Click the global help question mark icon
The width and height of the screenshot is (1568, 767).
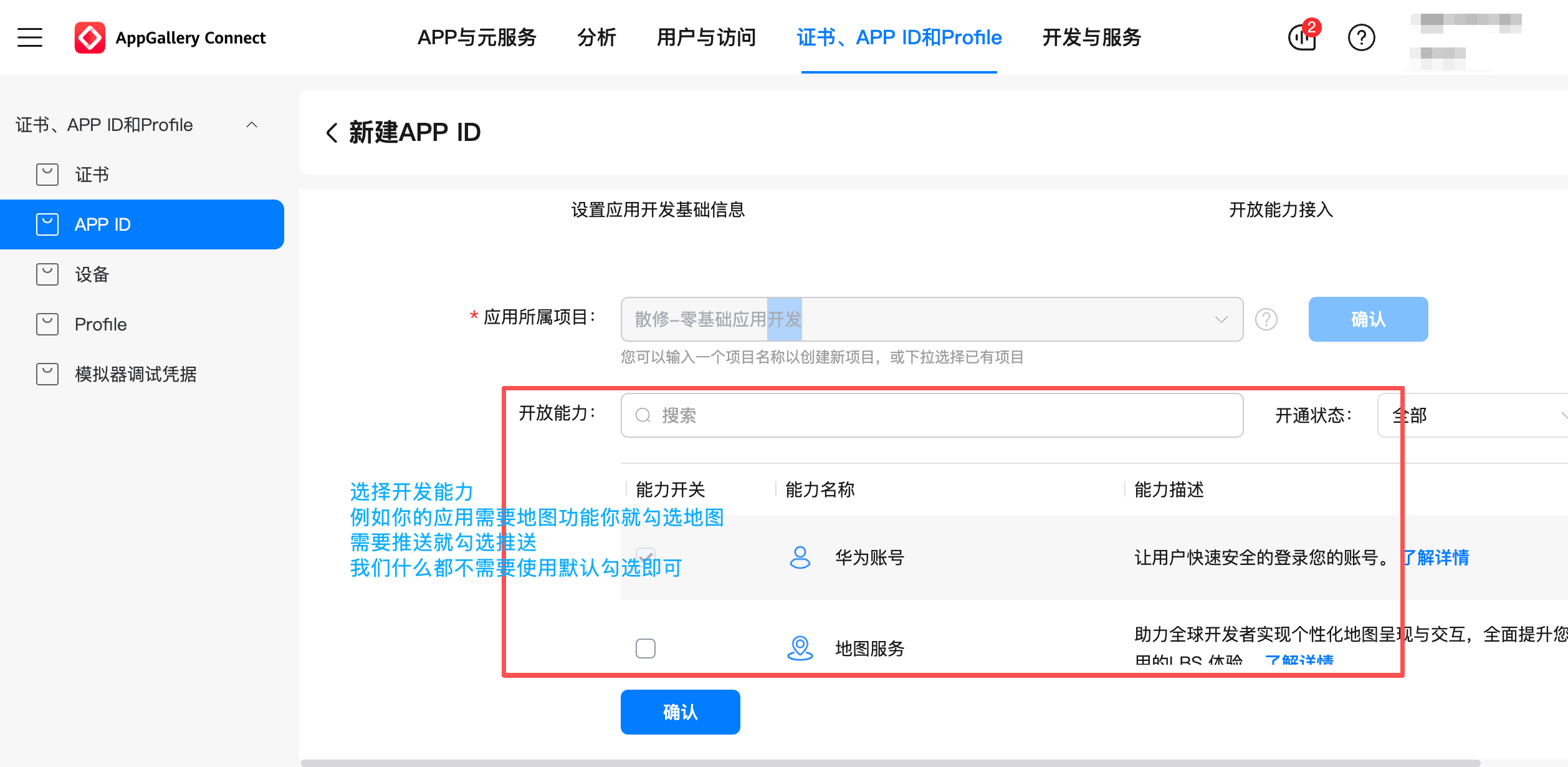tap(1361, 37)
